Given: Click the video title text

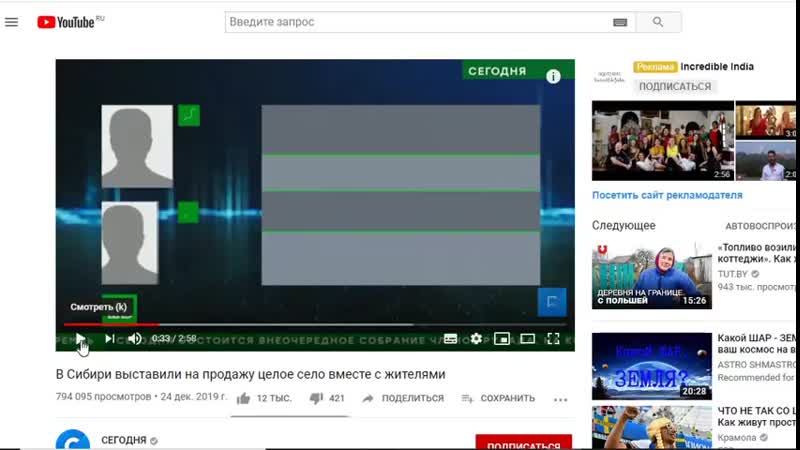Looking at the screenshot, I should pyautogui.click(x=251, y=374).
